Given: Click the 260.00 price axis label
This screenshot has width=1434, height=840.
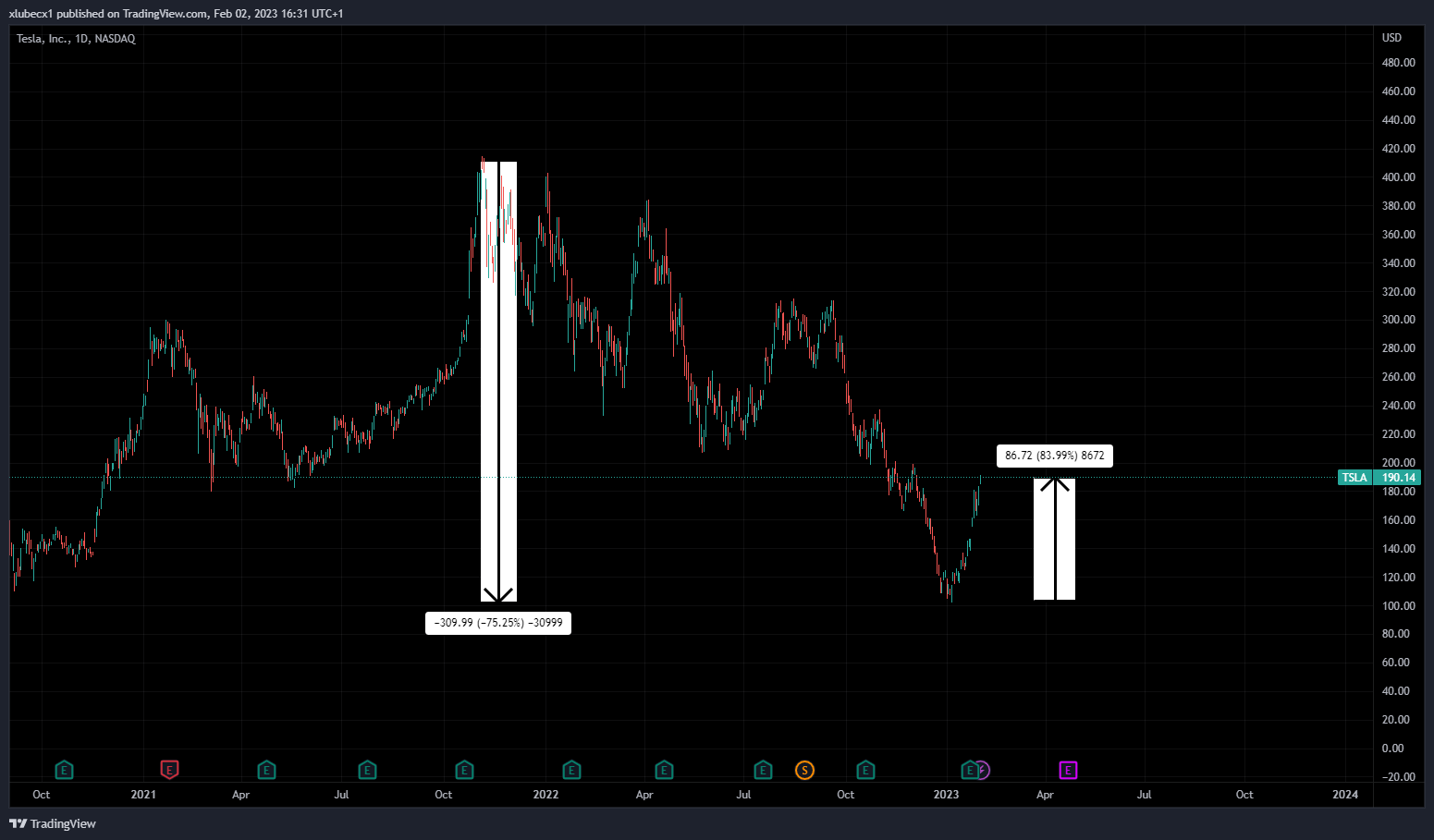Looking at the screenshot, I should (1398, 377).
